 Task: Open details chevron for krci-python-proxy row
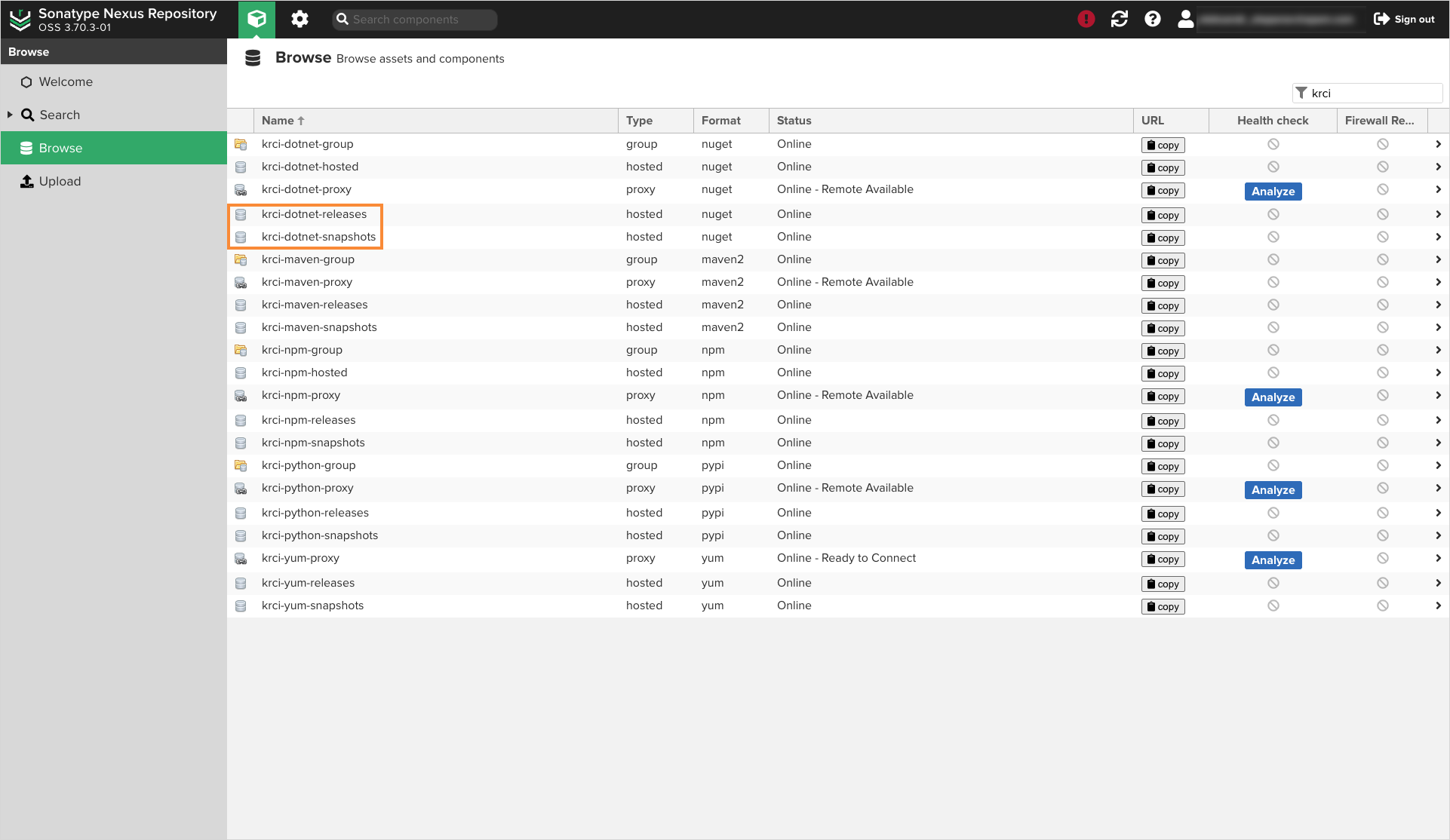[x=1438, y=488]
